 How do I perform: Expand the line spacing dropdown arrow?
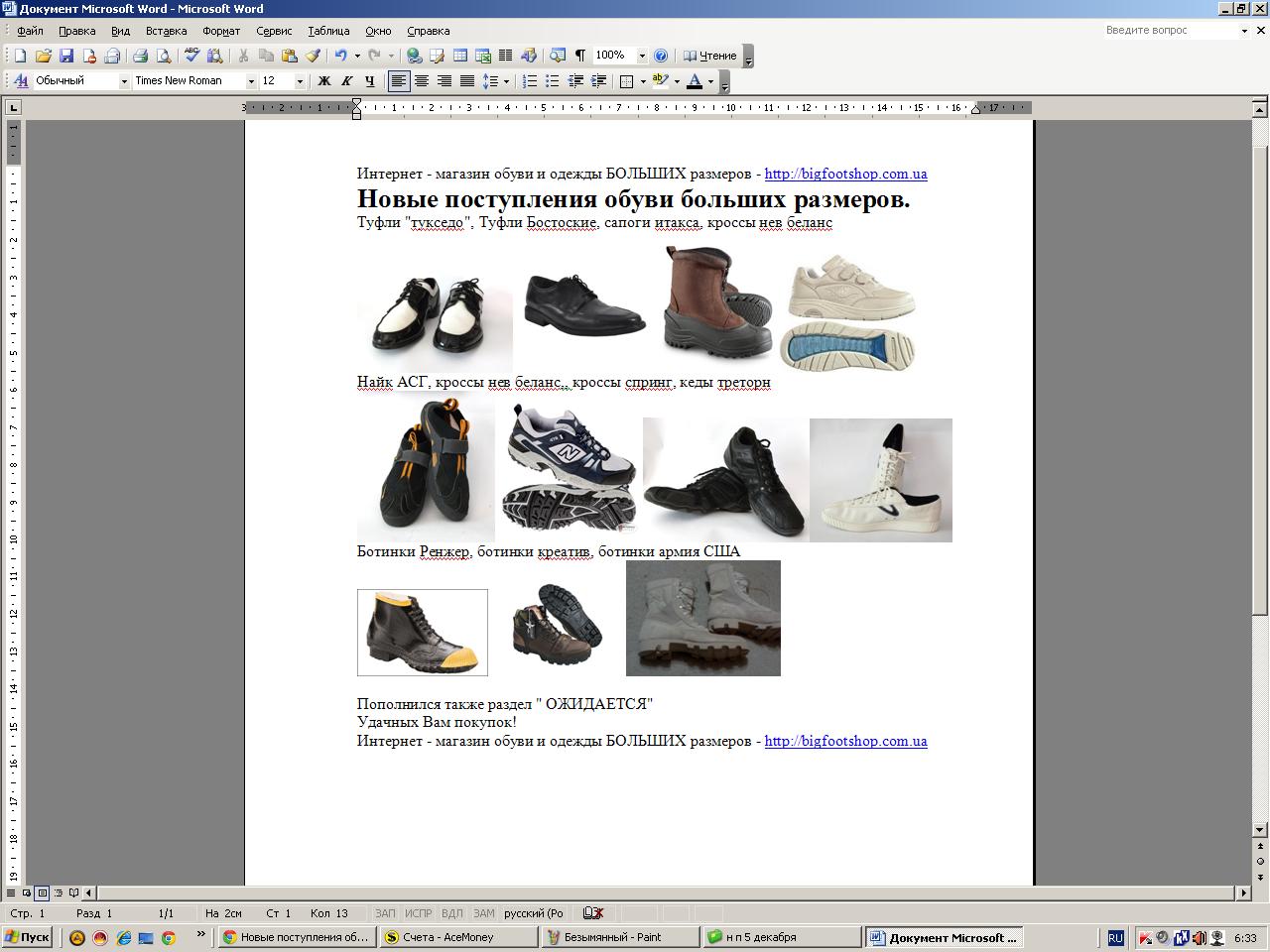coord(506,81)
